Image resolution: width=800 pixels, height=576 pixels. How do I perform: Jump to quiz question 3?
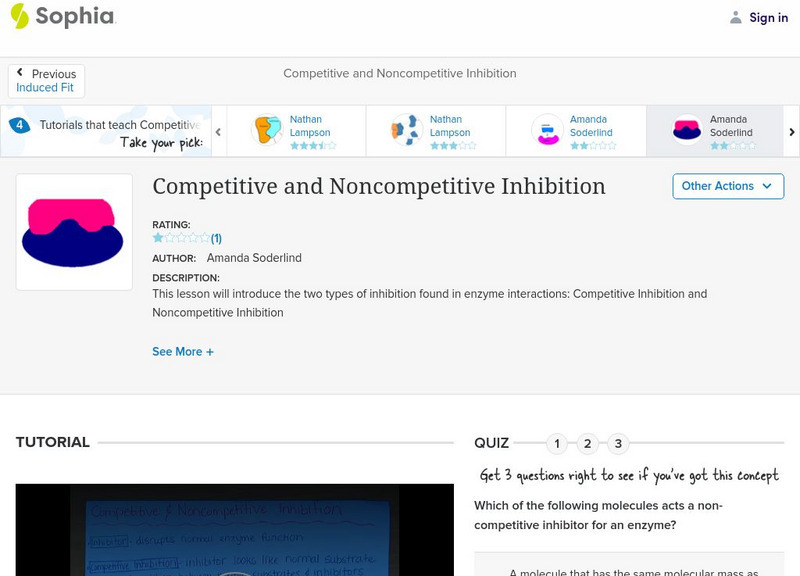[618, 443]
